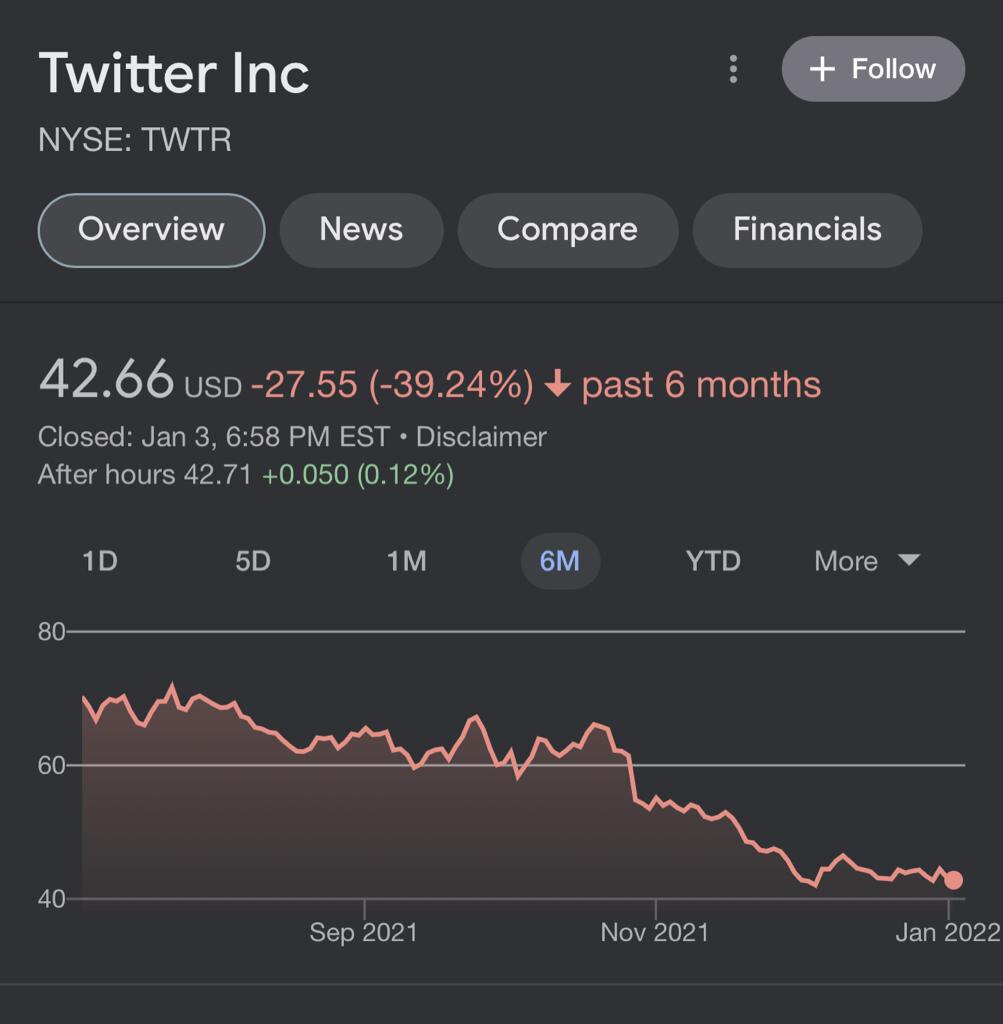This screenshot has width=1003, height=1024.
Task: Click the Nov 2021 axis label
Action: [x=654, y=933]
